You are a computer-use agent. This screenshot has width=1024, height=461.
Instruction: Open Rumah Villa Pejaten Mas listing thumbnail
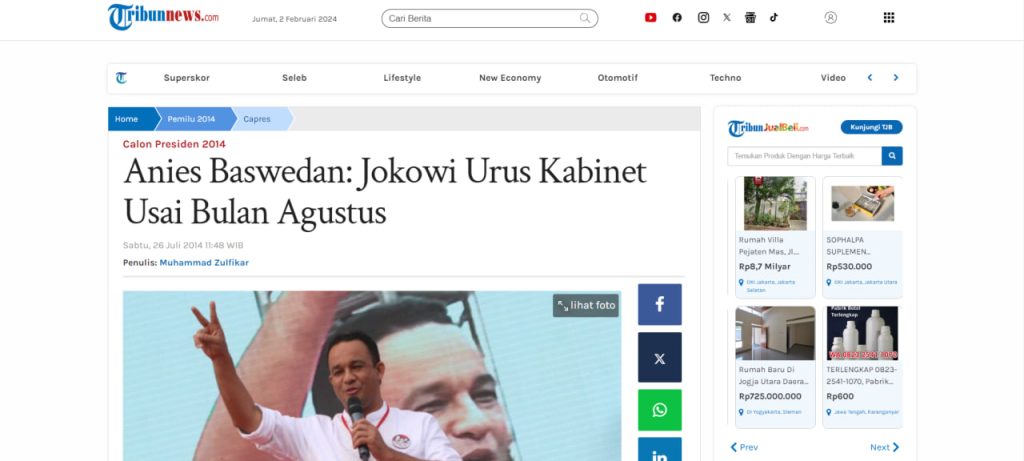(x=775, y=204)
